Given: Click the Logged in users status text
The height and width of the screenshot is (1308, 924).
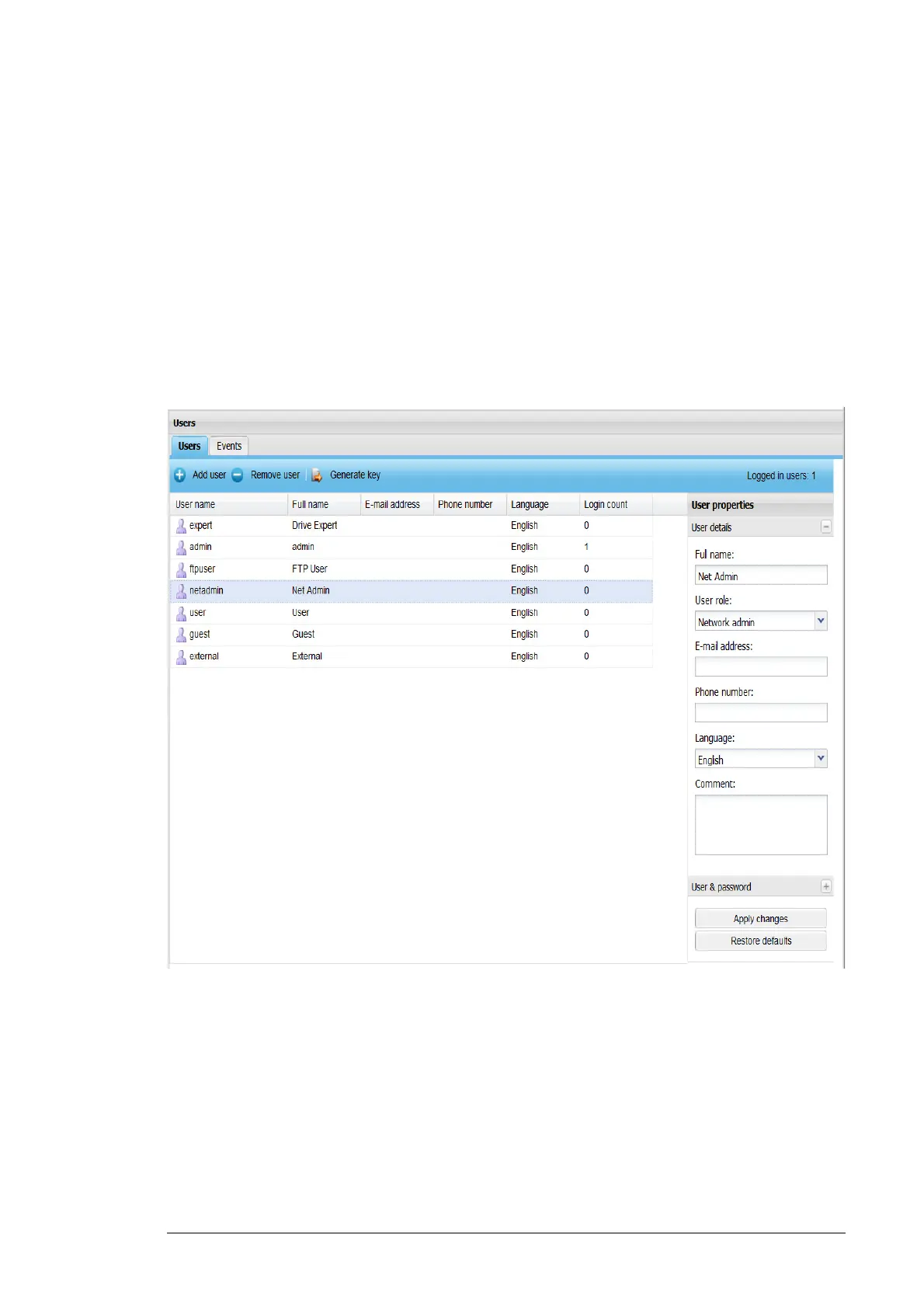Looking at the screenshot, I should (781, 475).
